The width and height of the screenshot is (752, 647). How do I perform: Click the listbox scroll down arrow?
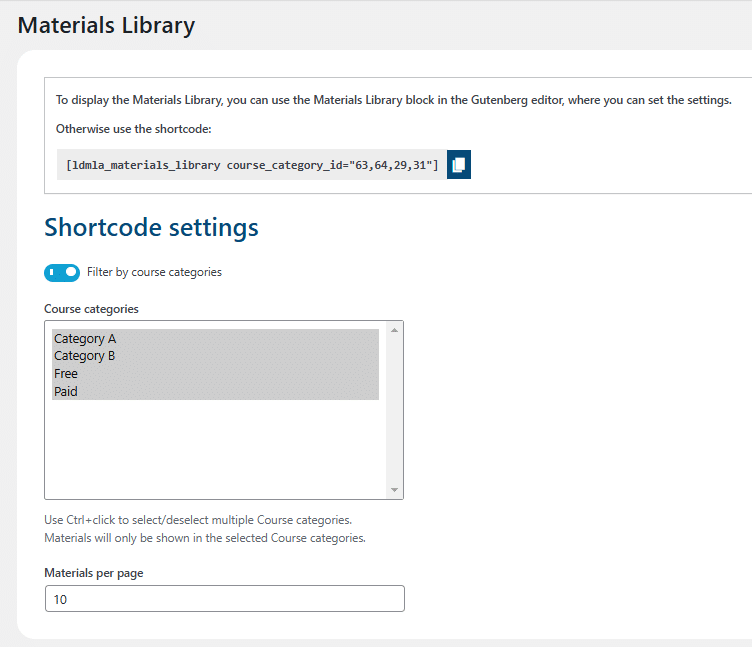tap(394, 490)
